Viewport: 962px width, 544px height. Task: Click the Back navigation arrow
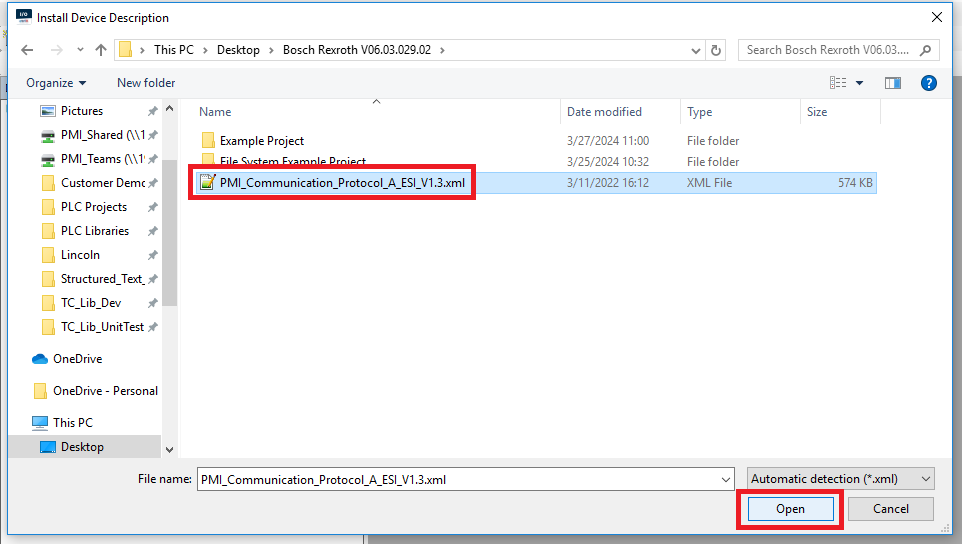click(x=27, y=50)
